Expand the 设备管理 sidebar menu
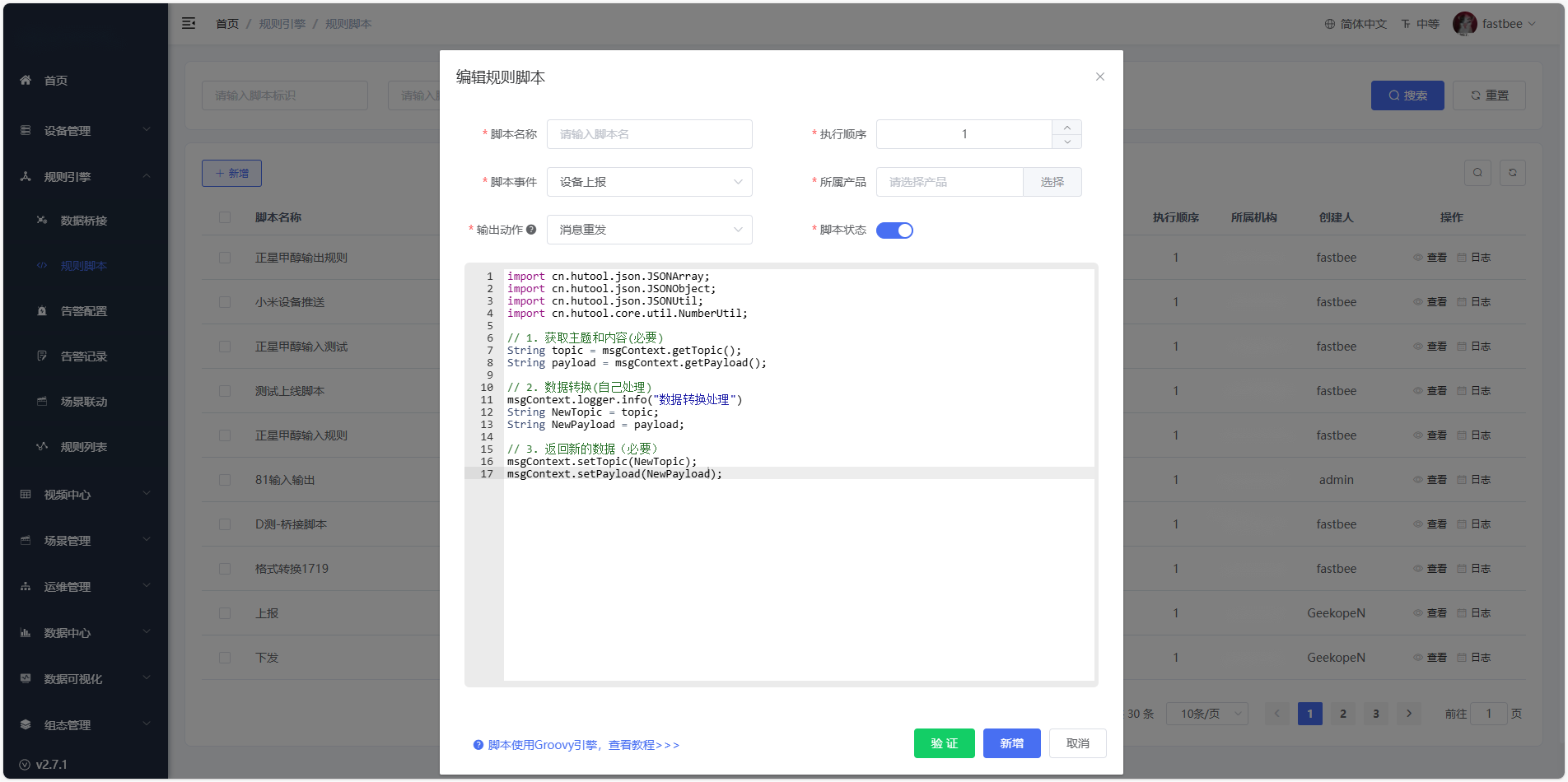1568x782 pixels. pos(85,131)
